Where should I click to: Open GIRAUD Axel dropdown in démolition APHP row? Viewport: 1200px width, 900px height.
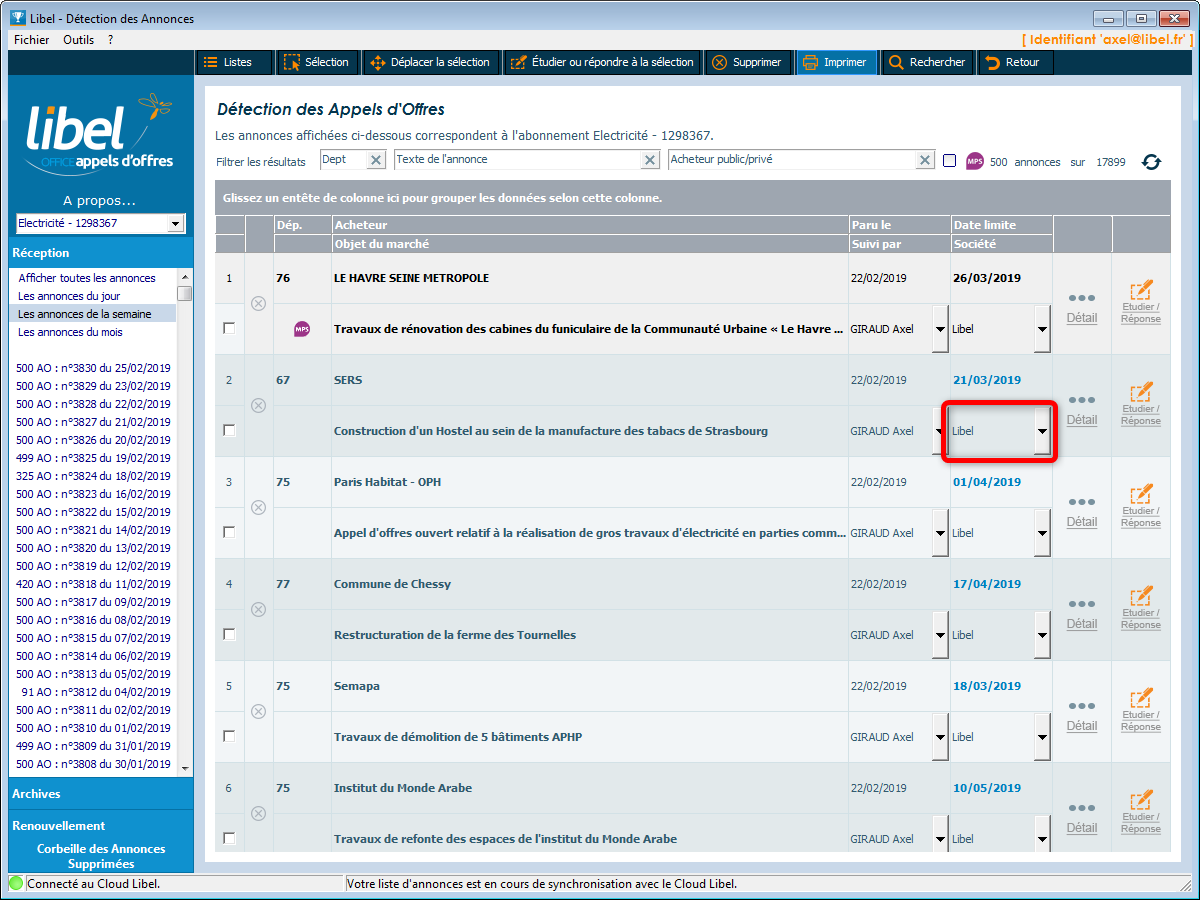[940, 737]
